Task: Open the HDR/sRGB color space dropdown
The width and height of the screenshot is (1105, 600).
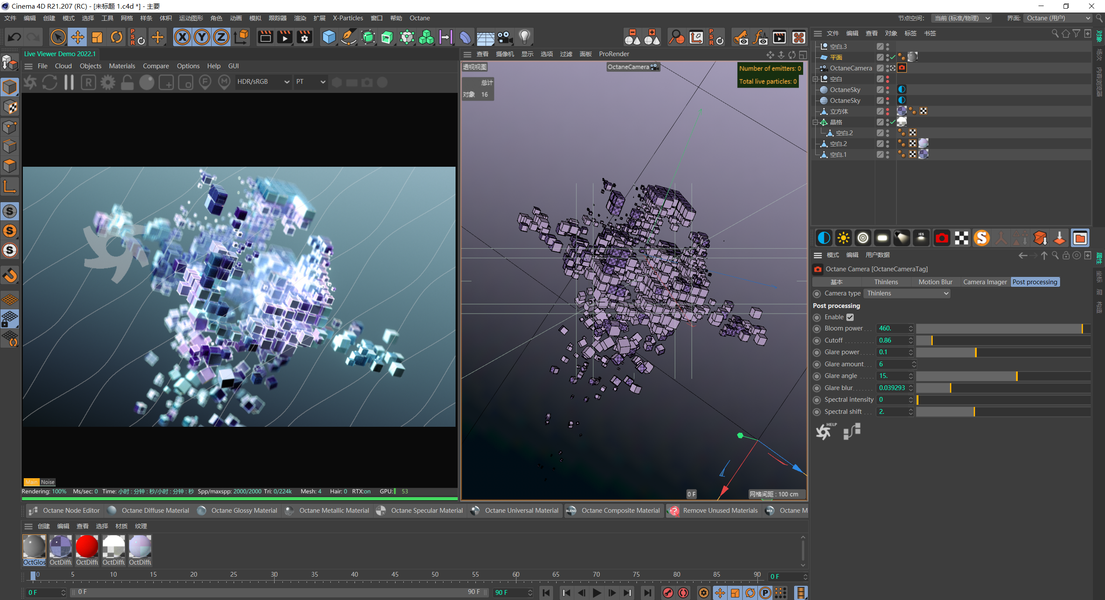Action: coord(263,82)
